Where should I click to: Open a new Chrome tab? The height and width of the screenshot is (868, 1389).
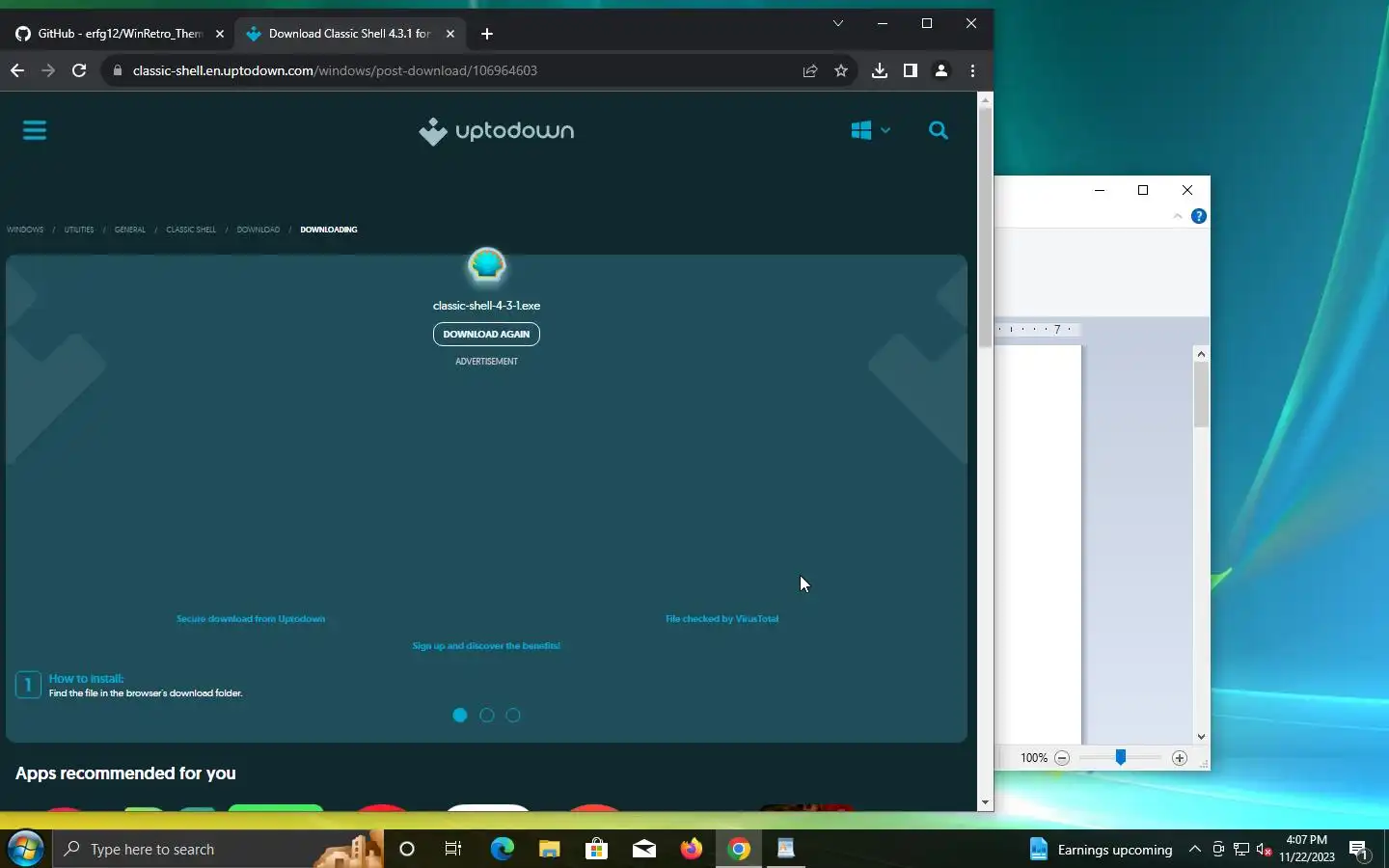point(487,34)
